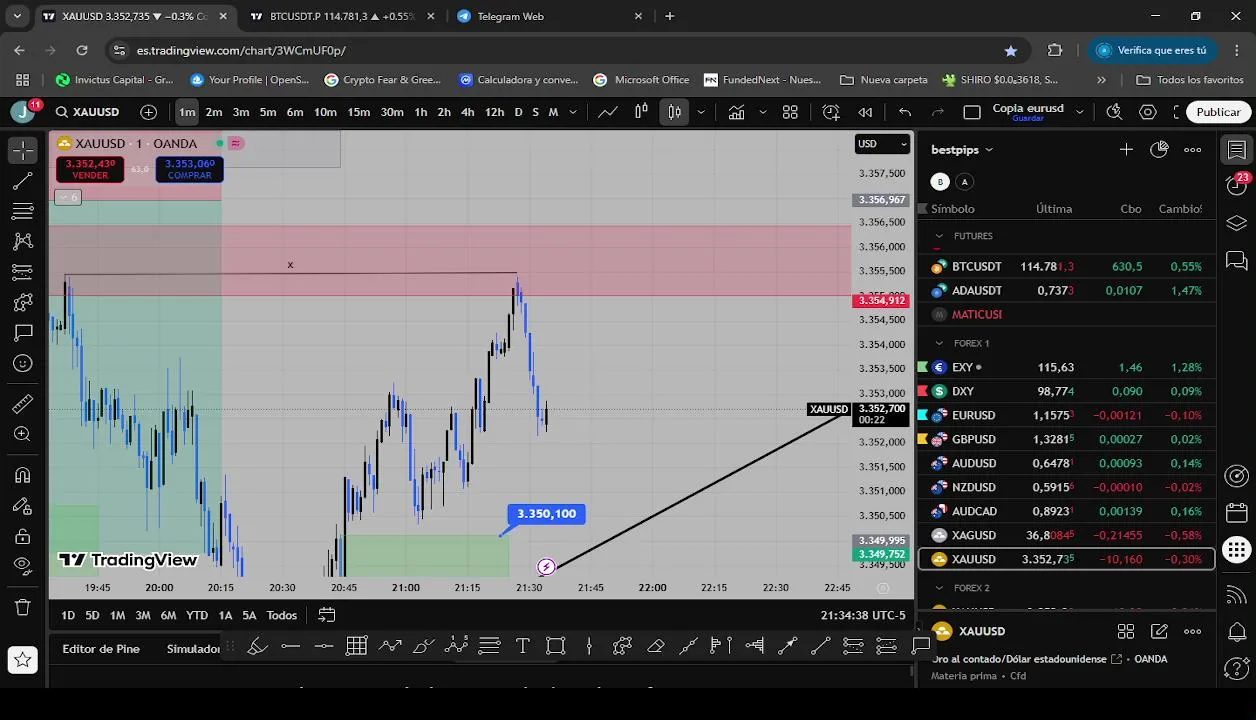
Task: Switch to BTCUSDT.P browser tab
Action: pyautogui.click(x=340, y=16)
